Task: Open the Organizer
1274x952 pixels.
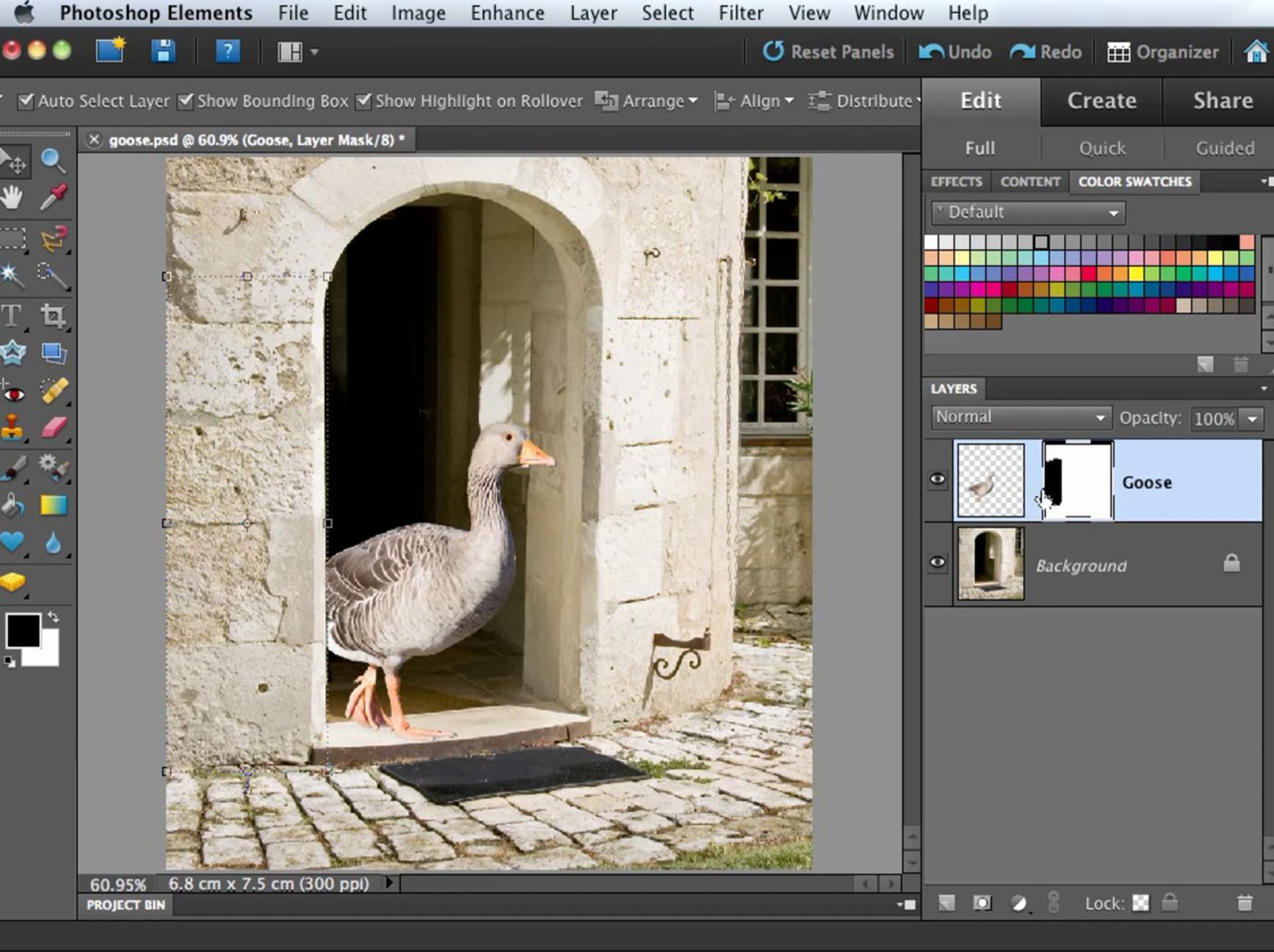Action: (1163, 52)
